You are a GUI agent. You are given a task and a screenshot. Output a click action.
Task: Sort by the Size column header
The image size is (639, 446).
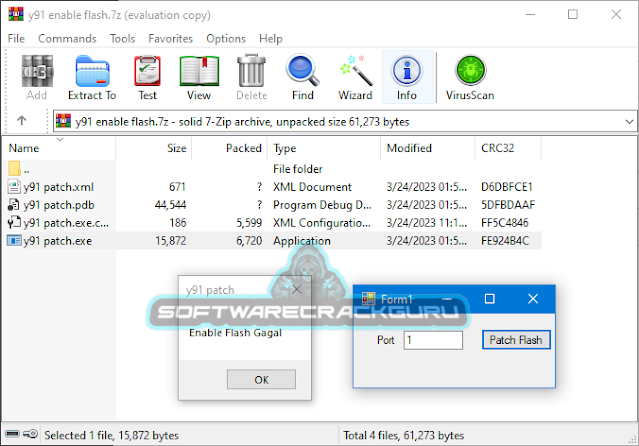[x=154, y=148]
